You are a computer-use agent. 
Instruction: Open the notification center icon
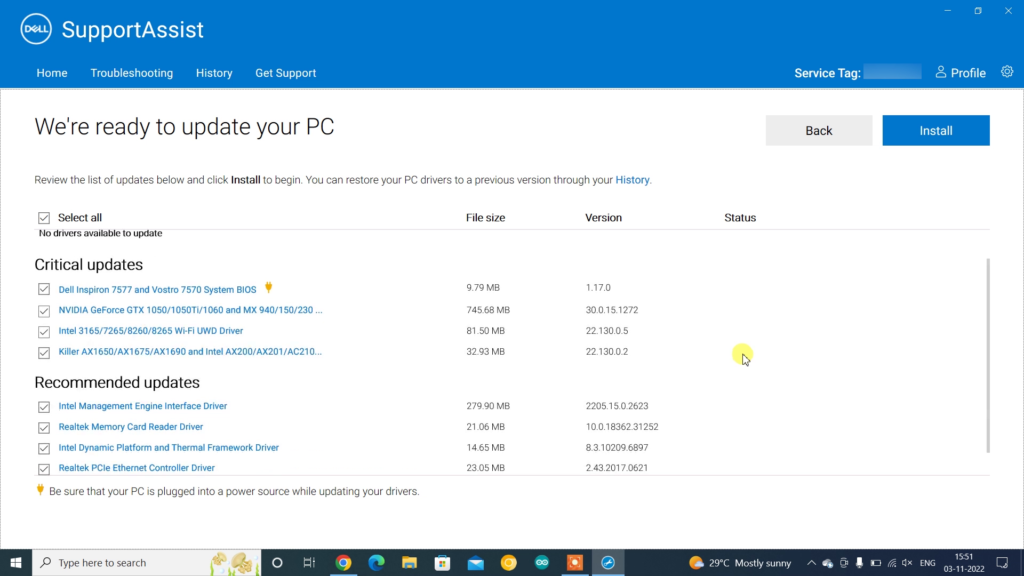tap(1002, 562)
